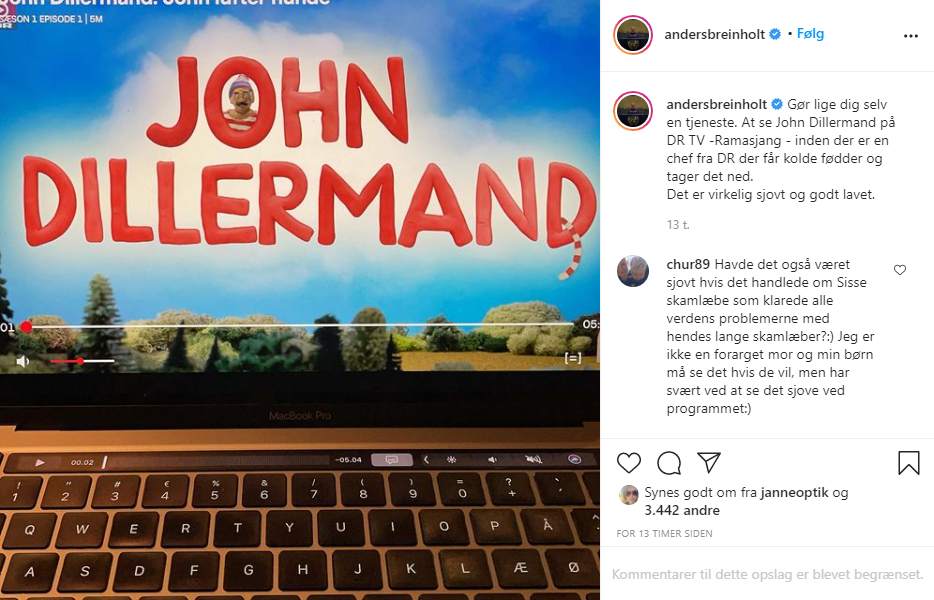The width and height of the screenshot is (934, 600).
Task: Like chur89's comment with small heart
Action: [x=899, y=270]
